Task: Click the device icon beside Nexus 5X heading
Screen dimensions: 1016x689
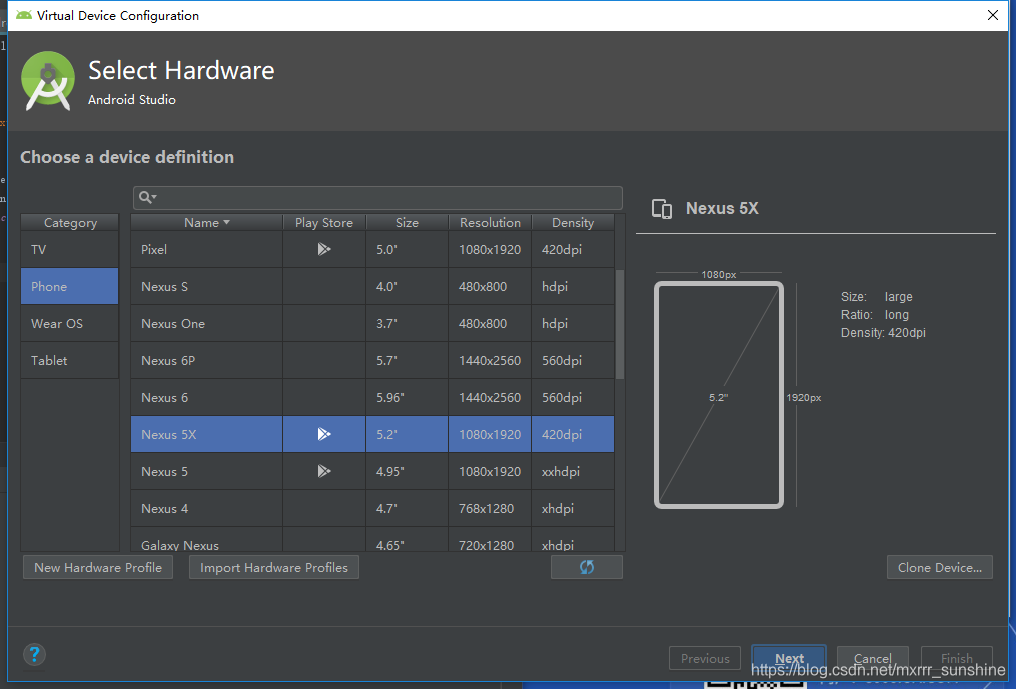Action: coord(662,209)
